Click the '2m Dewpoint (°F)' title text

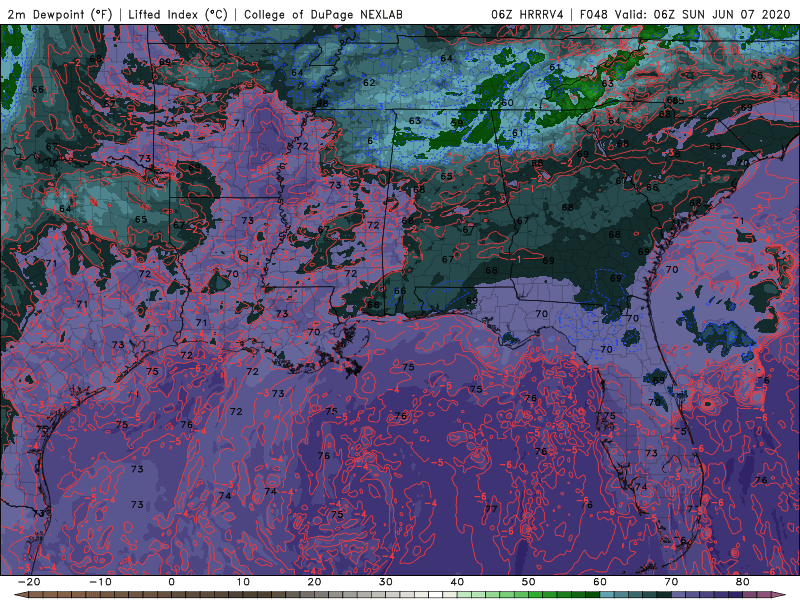[x=60, y=14]
